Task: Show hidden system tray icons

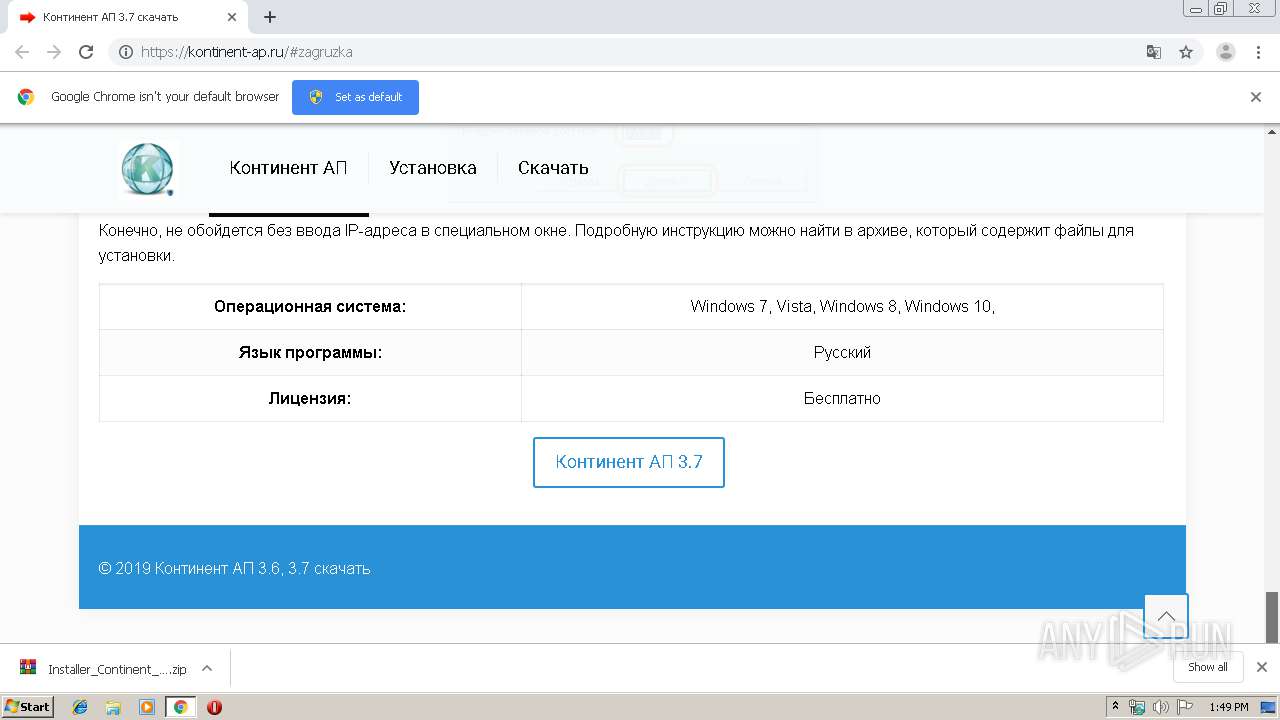Action: 1116,706
